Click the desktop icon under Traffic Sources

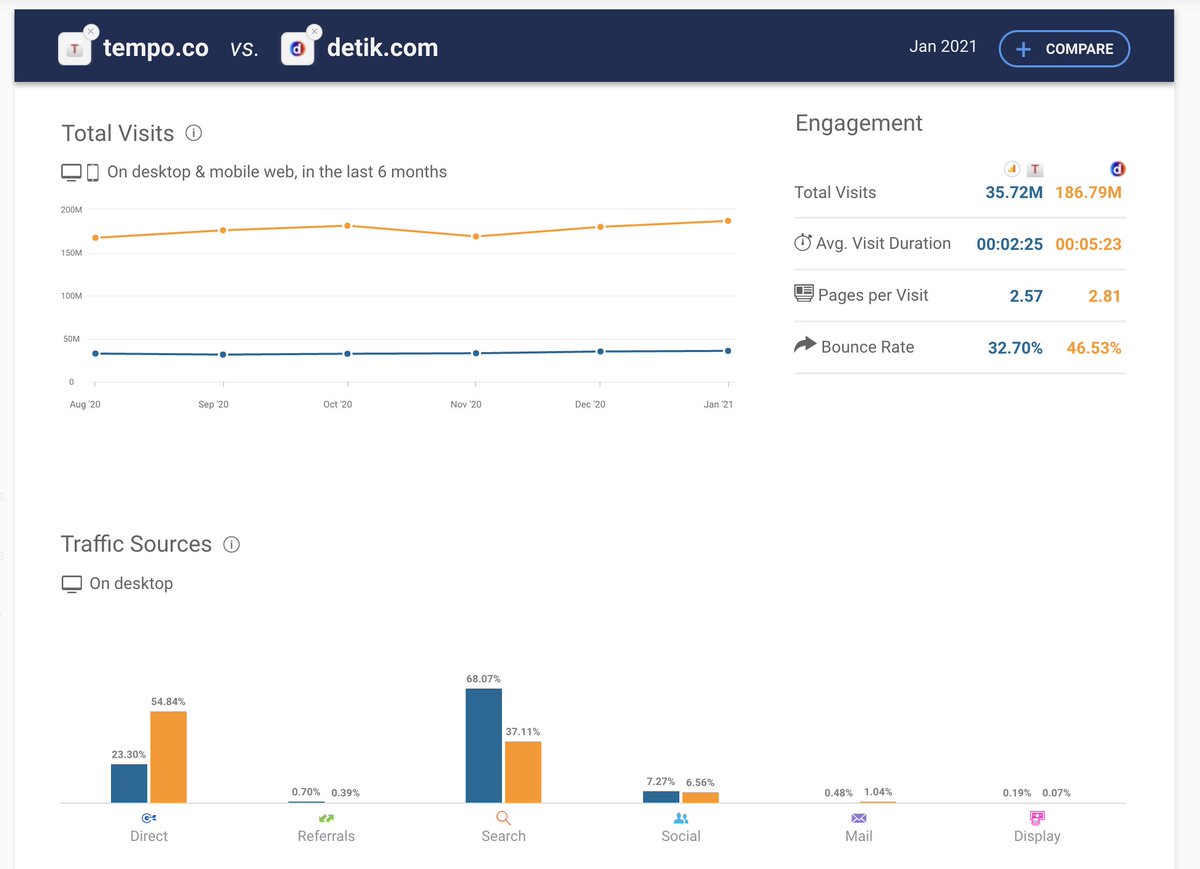click(71, 583)
